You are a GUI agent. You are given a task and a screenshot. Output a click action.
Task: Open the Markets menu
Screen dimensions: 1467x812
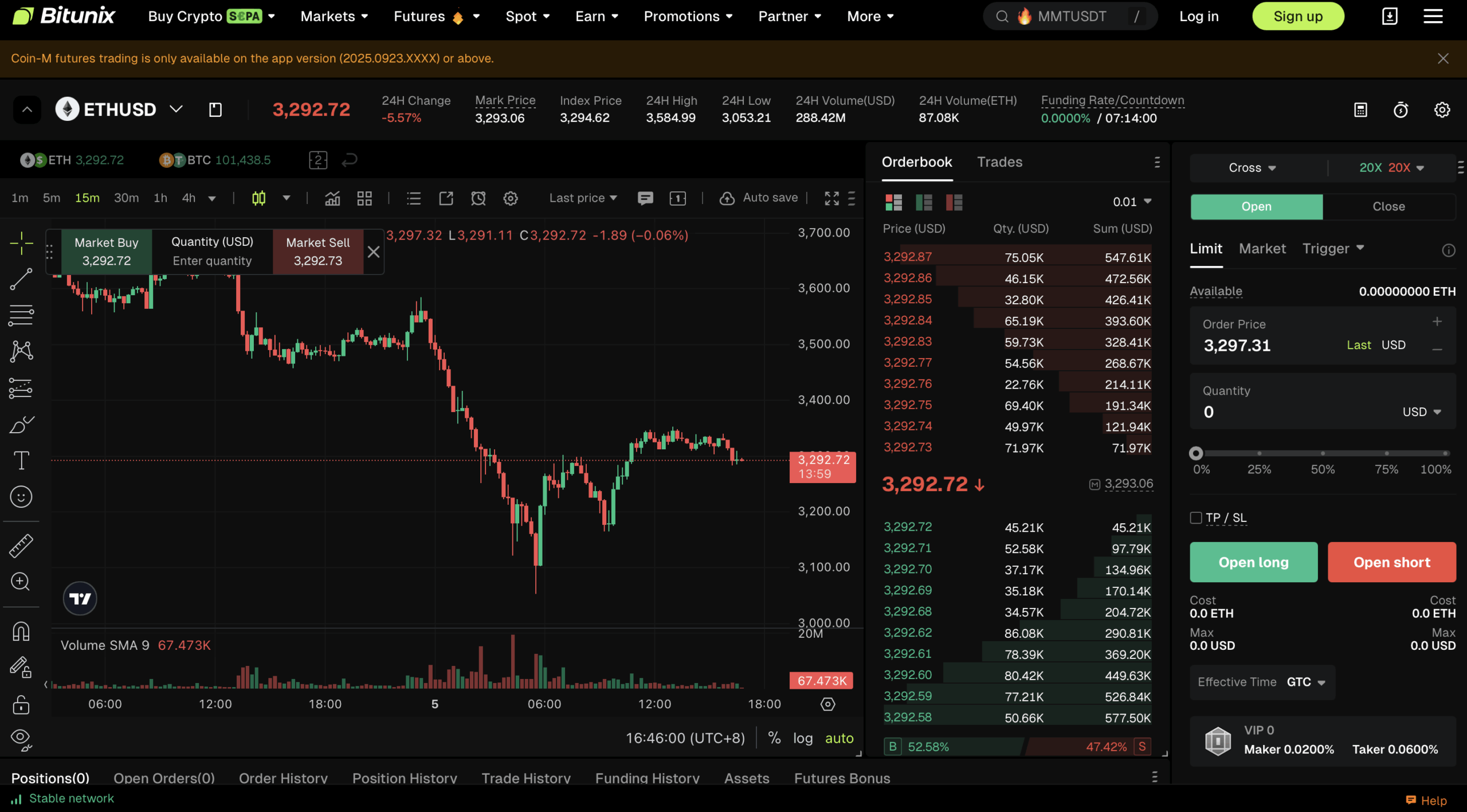(x=334, y=16)
